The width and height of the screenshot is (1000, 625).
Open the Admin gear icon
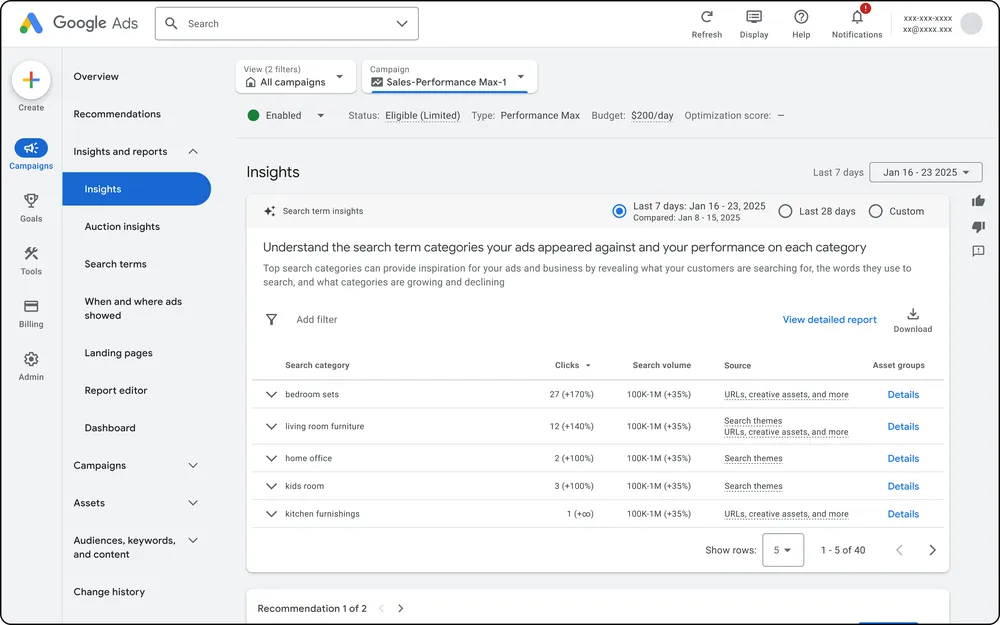[31, 359]
